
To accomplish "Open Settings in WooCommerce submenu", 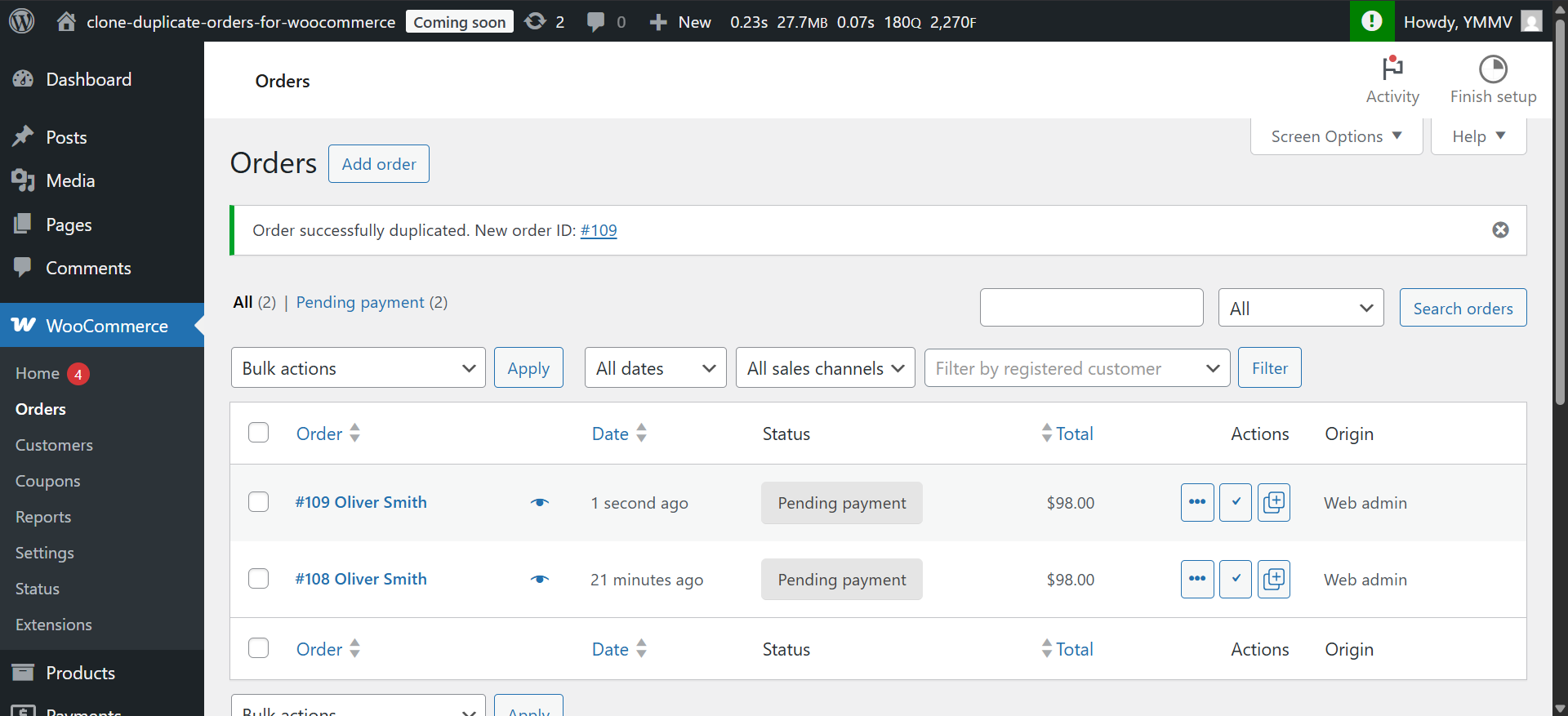I will tap(45, 553).
